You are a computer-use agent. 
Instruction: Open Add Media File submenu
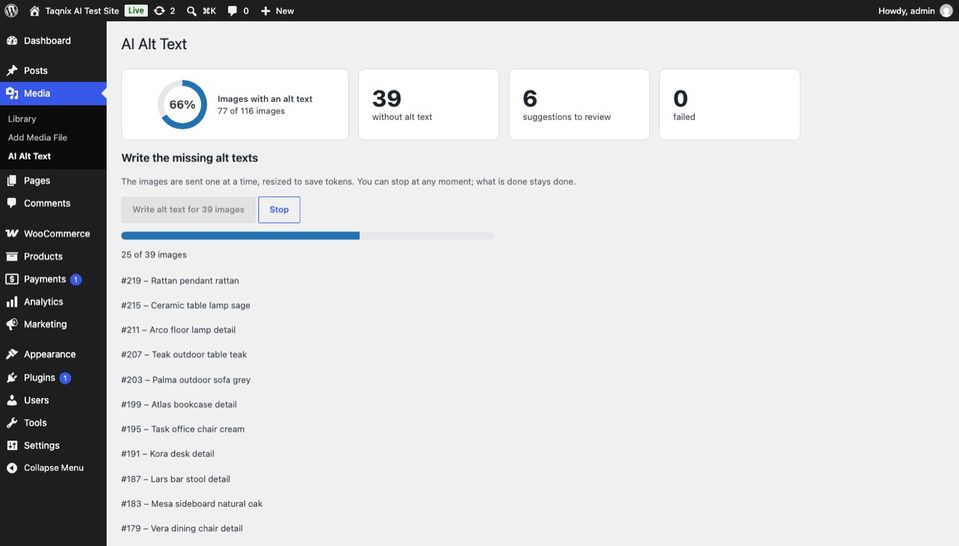tap(37, 138)
